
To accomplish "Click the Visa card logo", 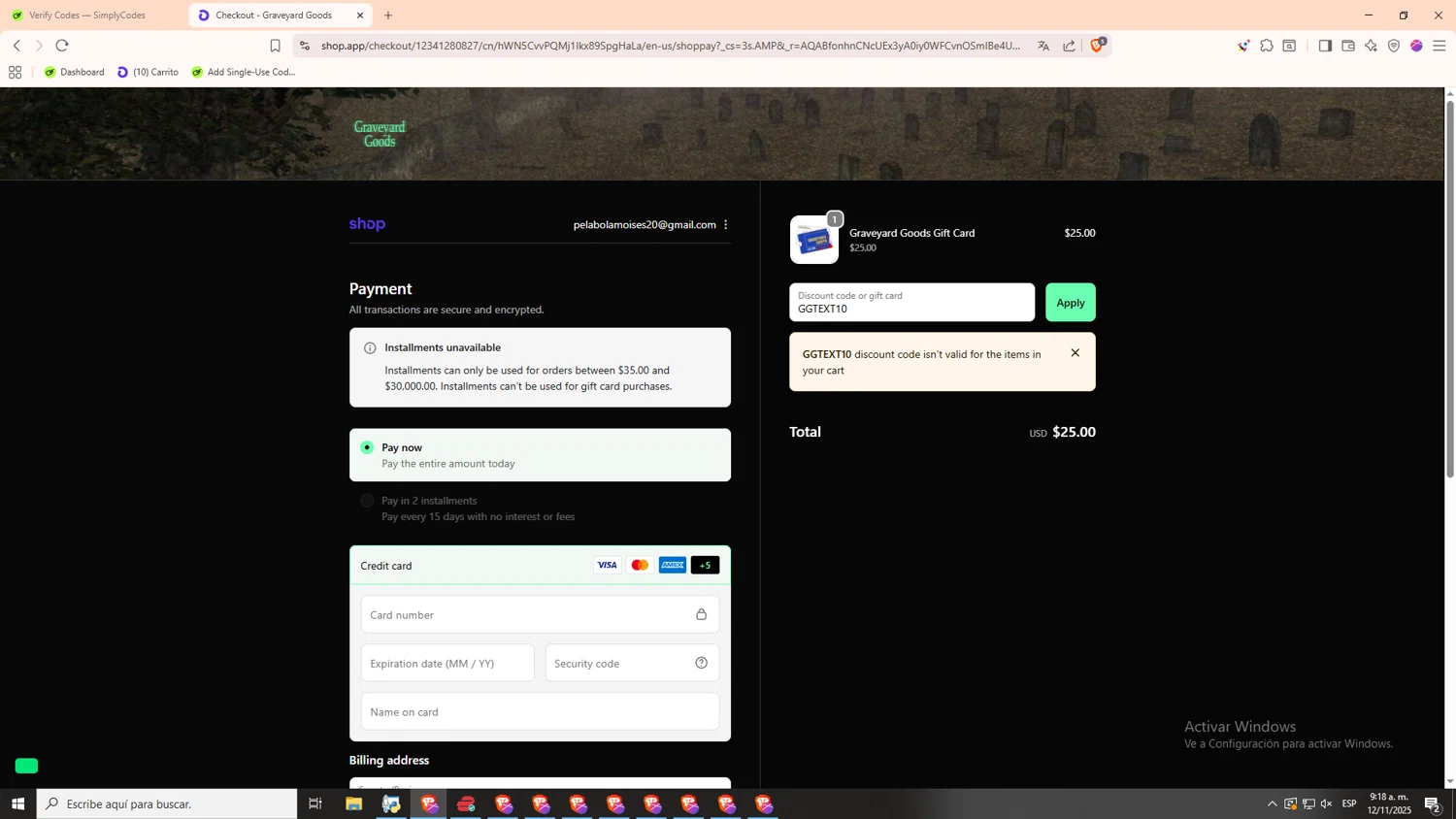I will pyautogui.click(x=607, y=565).
